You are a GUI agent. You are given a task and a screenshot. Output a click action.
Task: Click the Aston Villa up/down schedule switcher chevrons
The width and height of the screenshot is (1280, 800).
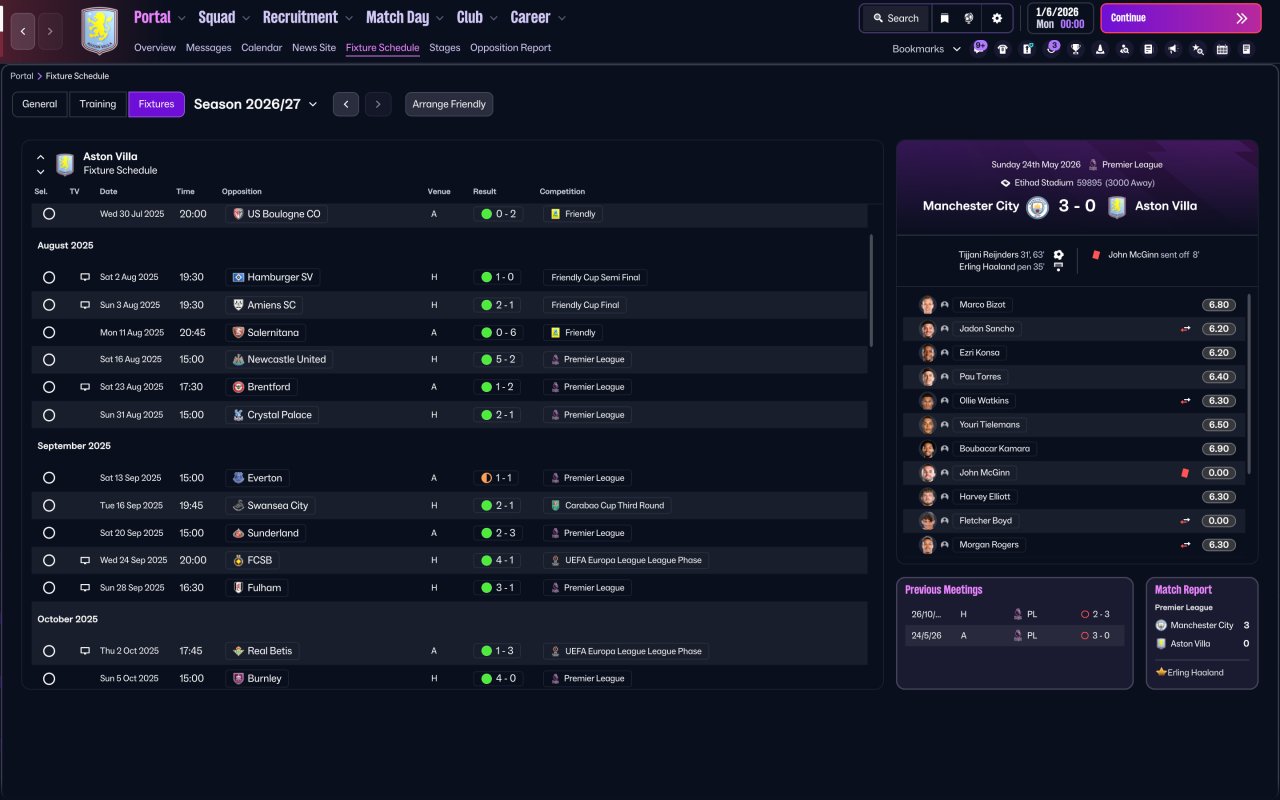(x=41, y=164)
